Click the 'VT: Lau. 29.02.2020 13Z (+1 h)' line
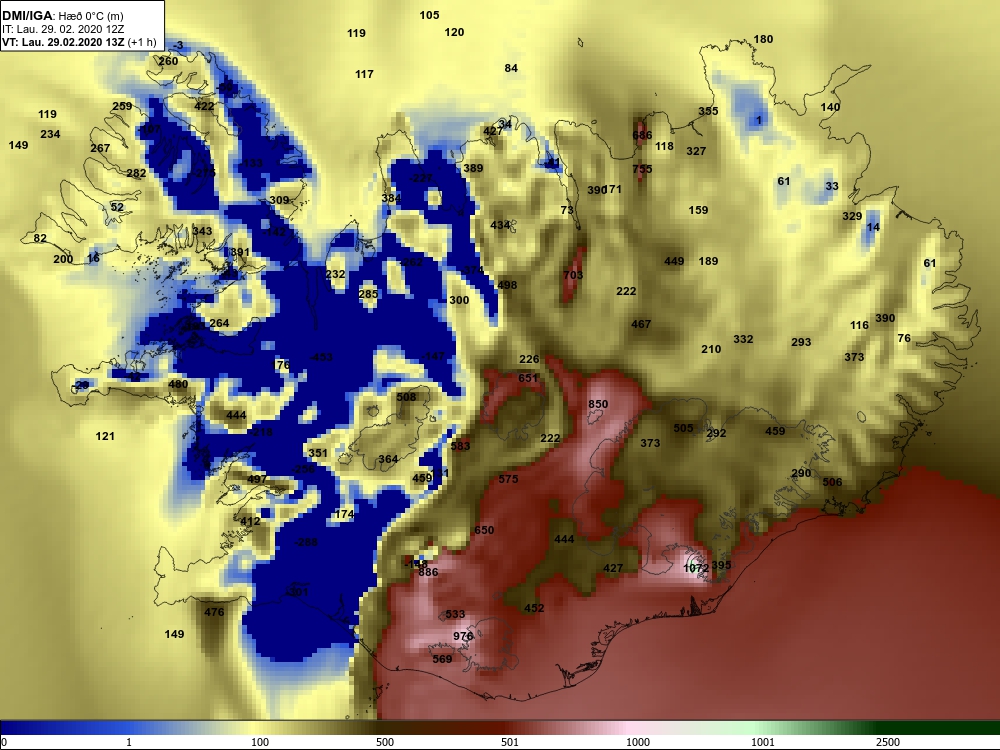 pos(79,42)
